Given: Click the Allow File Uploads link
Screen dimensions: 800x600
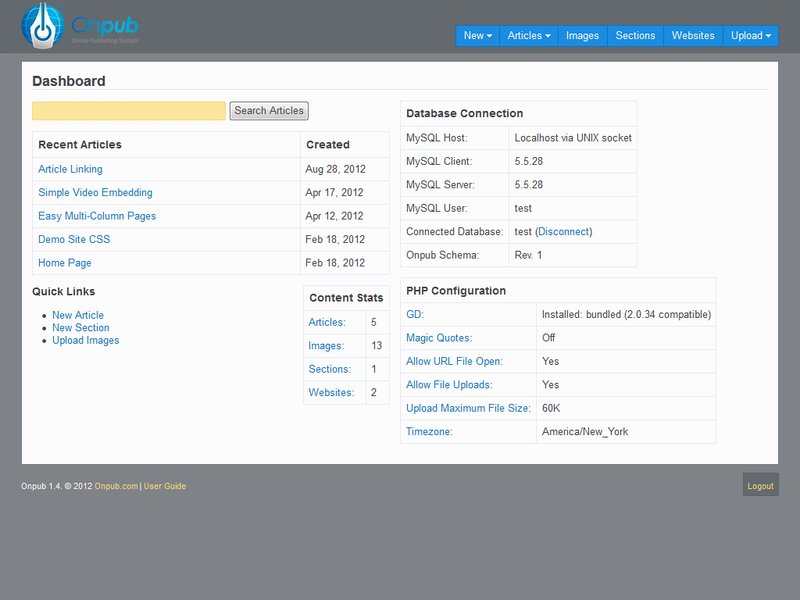Looking at the screenshot, I should point(449,385).
